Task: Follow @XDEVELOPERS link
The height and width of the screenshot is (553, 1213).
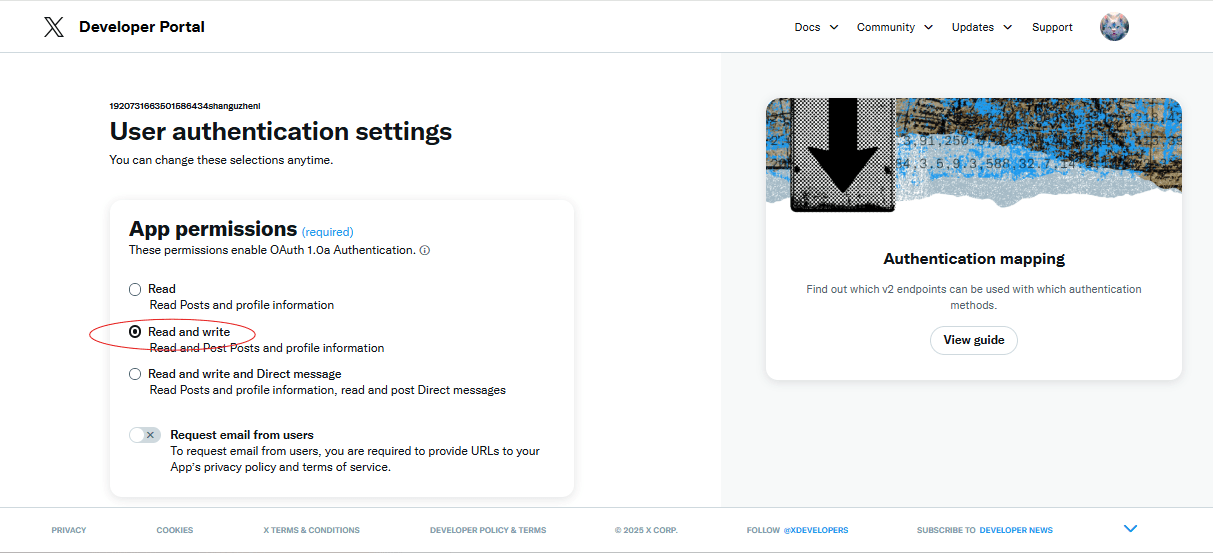Action: pyautogui.click(x=815, y=530)
